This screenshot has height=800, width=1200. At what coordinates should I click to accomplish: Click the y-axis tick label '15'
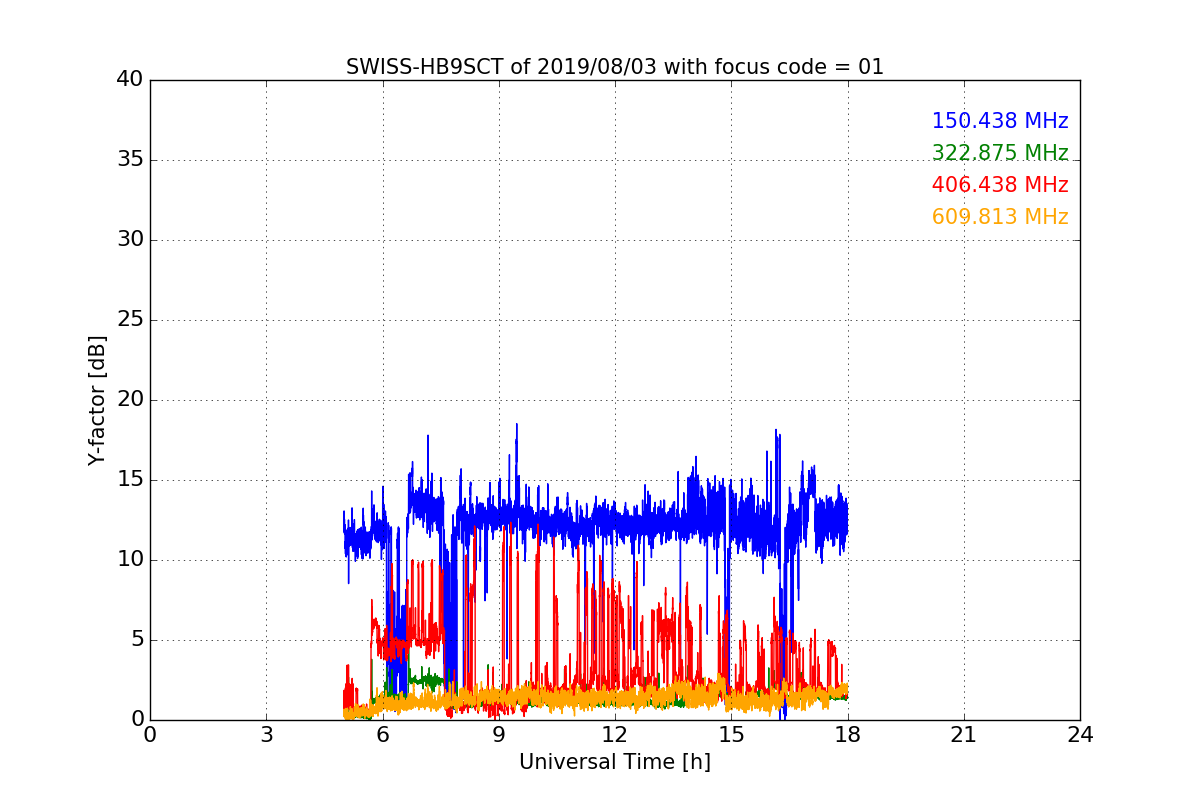point(129,480)
